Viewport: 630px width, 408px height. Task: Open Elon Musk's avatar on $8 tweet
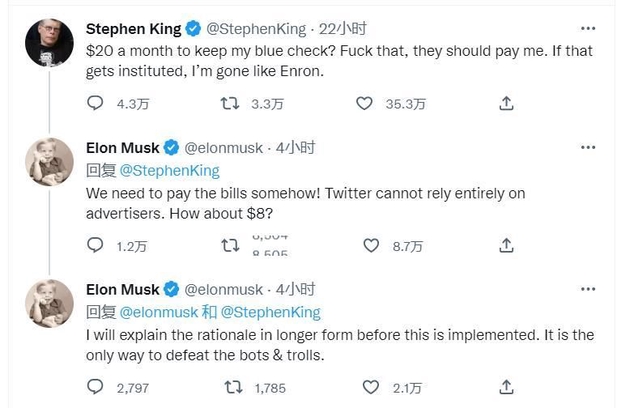[49, 162]
